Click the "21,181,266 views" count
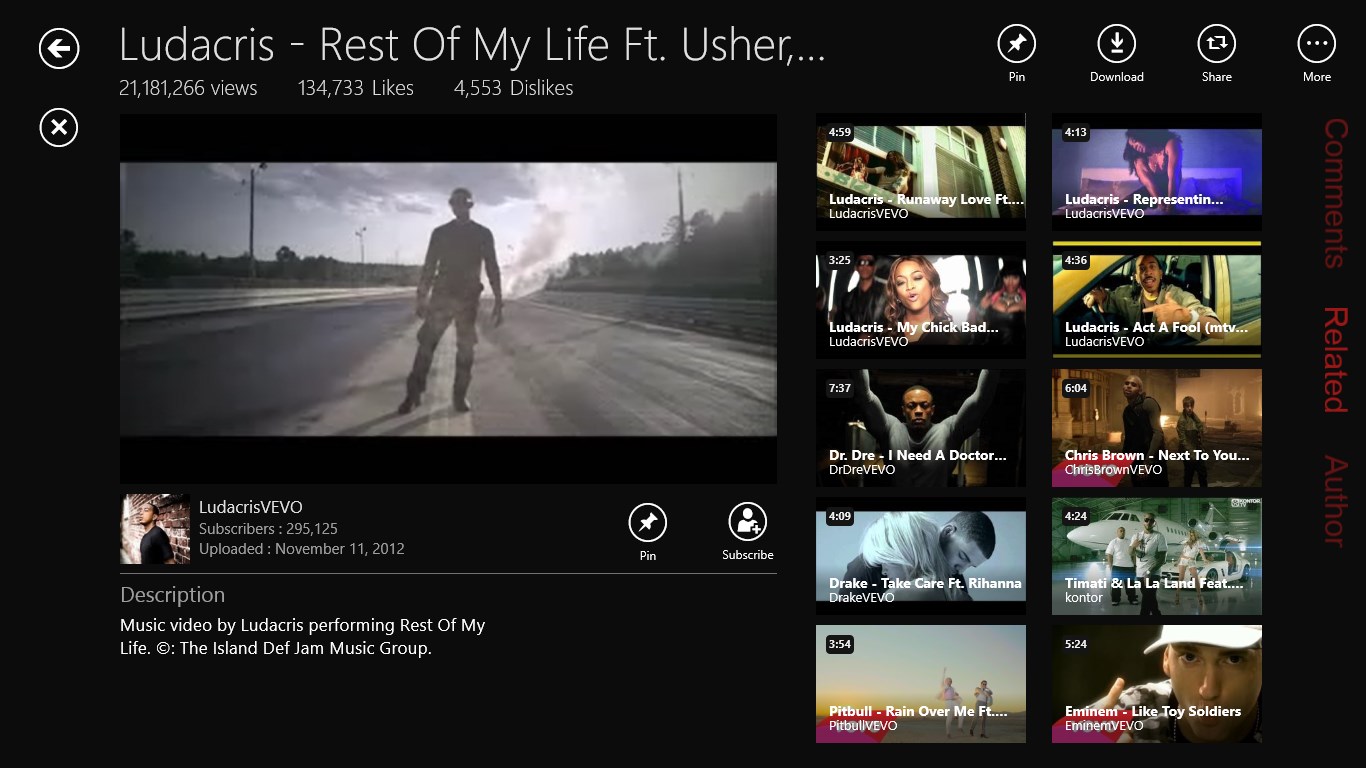This screenshot has width=1366, height=768. click(x=188, y=88)
